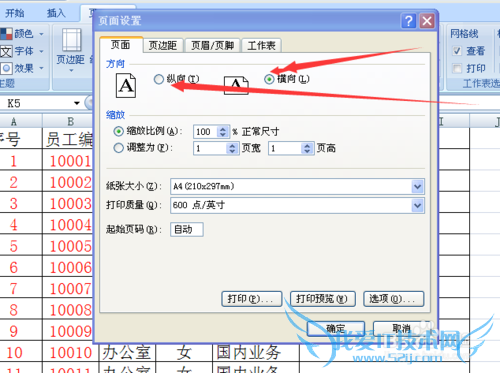Click the 页边距 ribbon margins icon
Viewport: 500px width, 373px height.
[x=72, y=40]
